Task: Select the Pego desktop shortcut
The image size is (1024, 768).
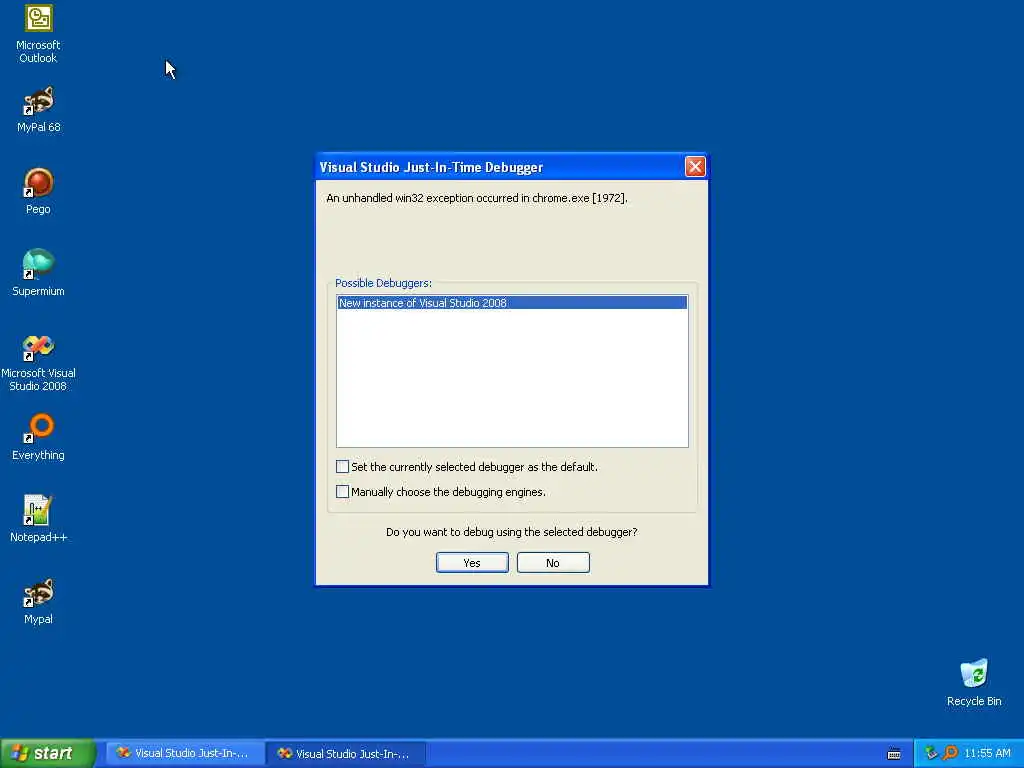Action: pyautogui.click(x=38, y=191)
